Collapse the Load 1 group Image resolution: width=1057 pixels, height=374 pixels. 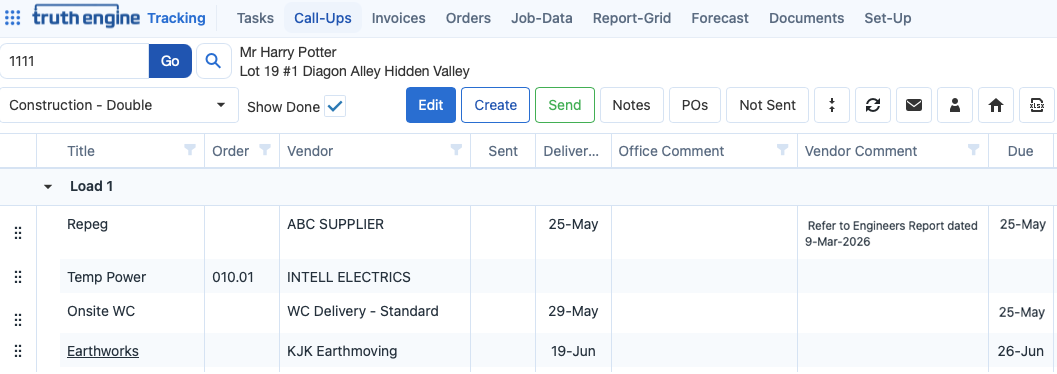[x=48, y=187]
